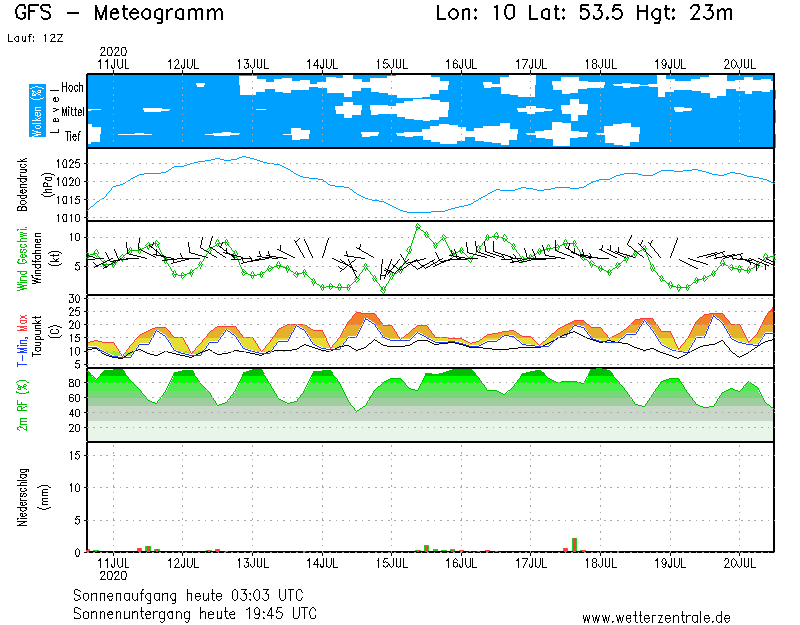Select the "15" tick on the temperature axis
Image resolution: width=800 pixels, height=625 pixels.
tap(74, 338)
